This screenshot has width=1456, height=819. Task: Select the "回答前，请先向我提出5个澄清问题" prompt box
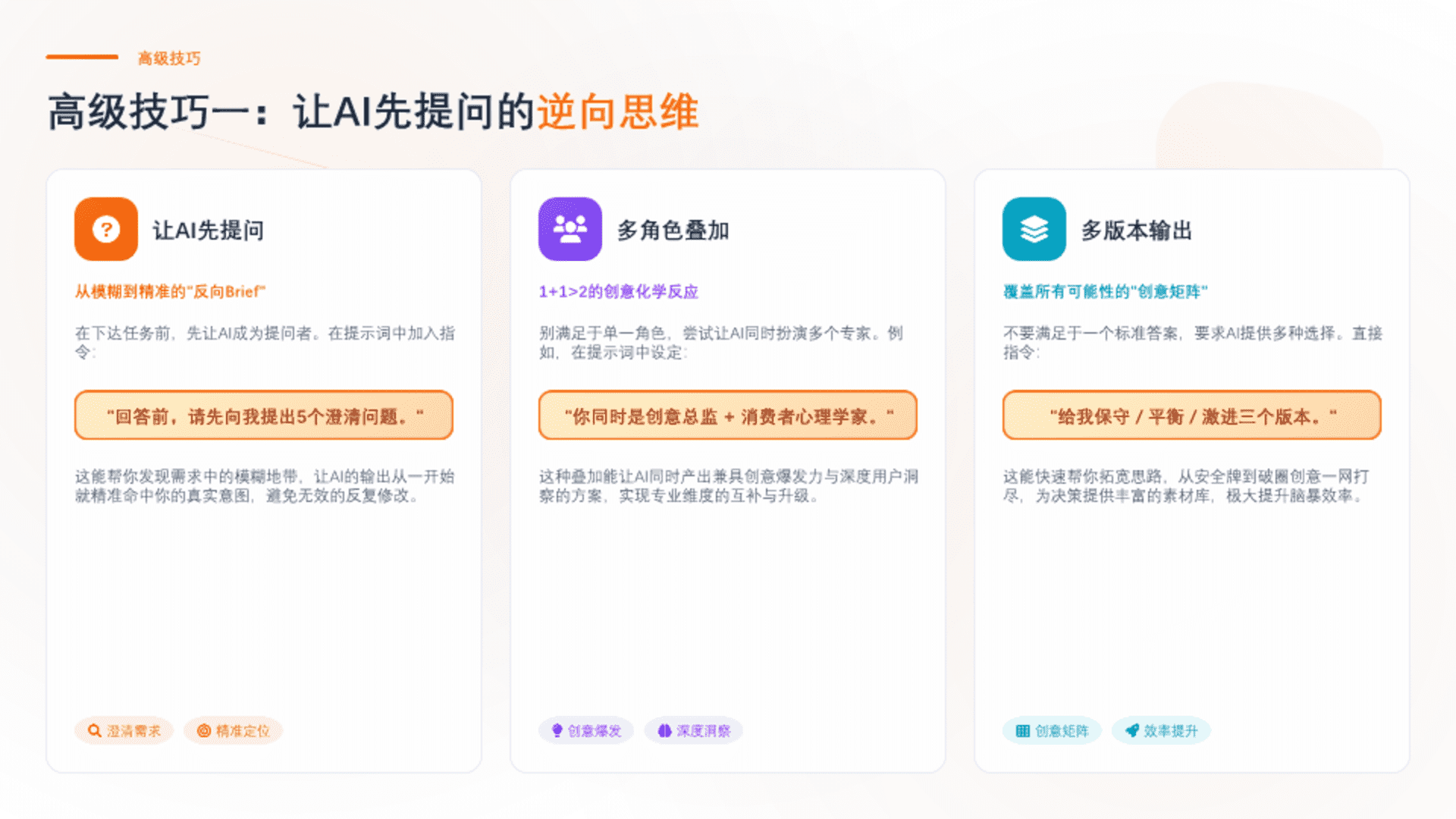coord(264,416)
